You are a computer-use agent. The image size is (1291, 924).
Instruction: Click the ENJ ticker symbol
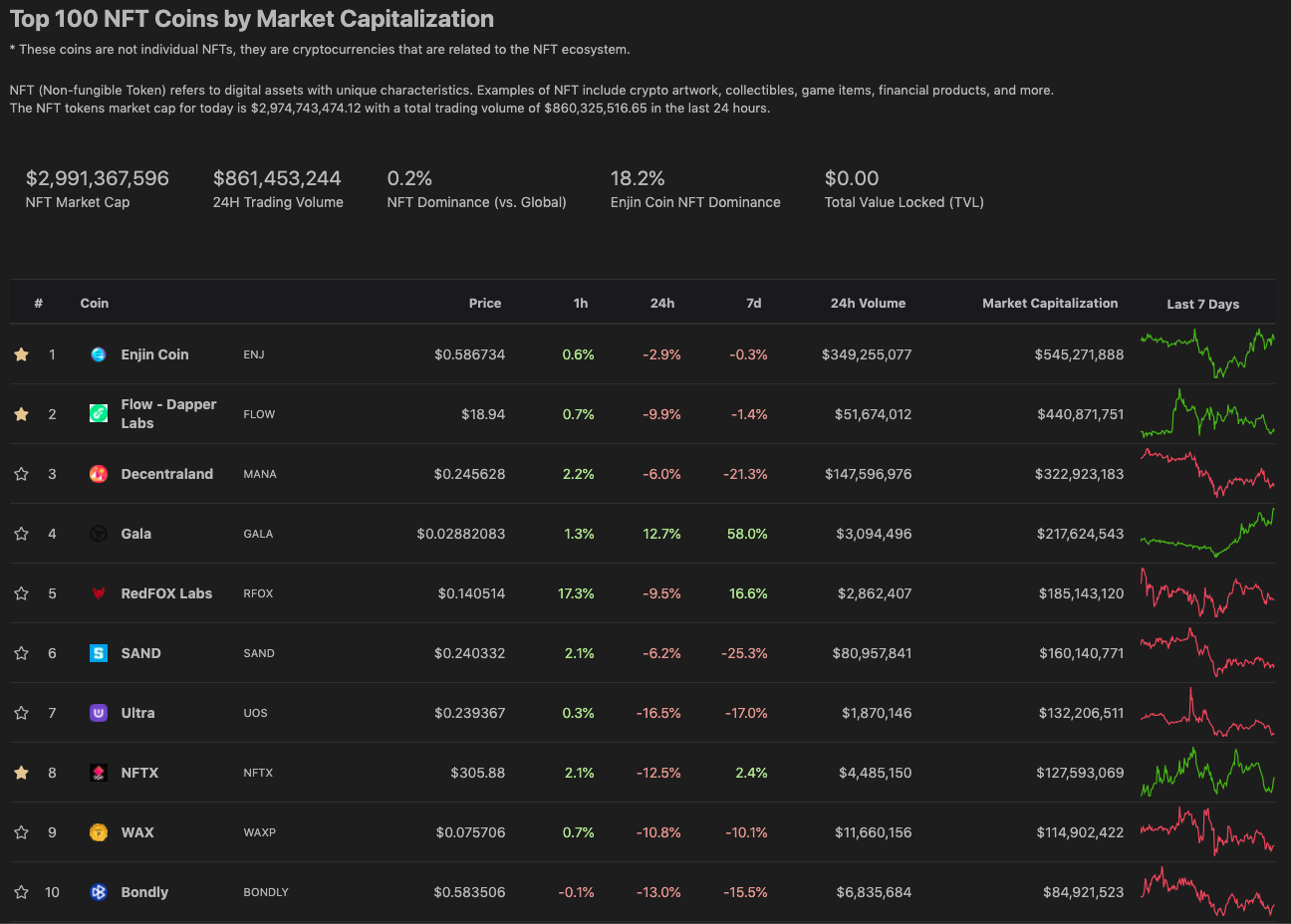pos(254,354)
